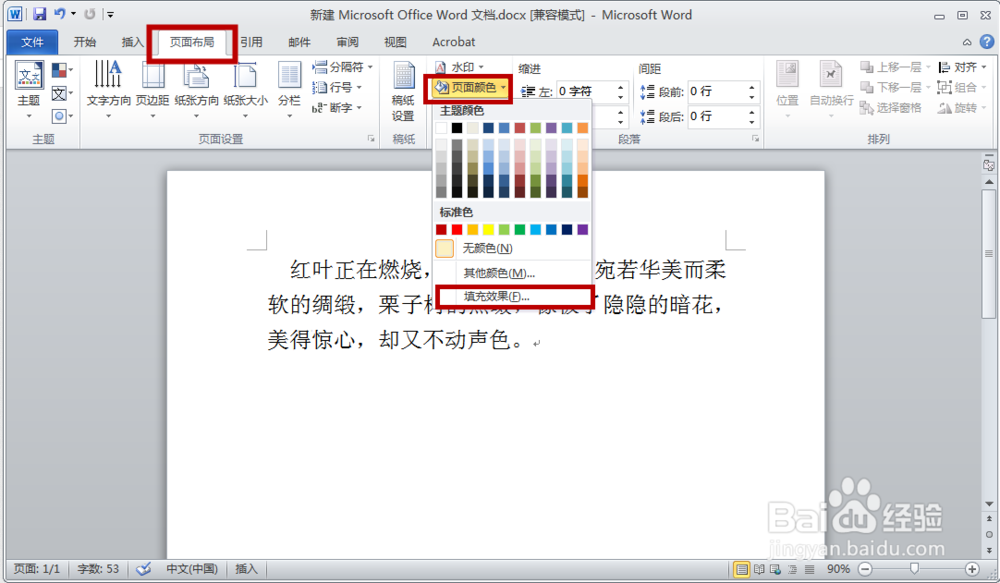Open Margins (页边距) options

pos(152,90)
